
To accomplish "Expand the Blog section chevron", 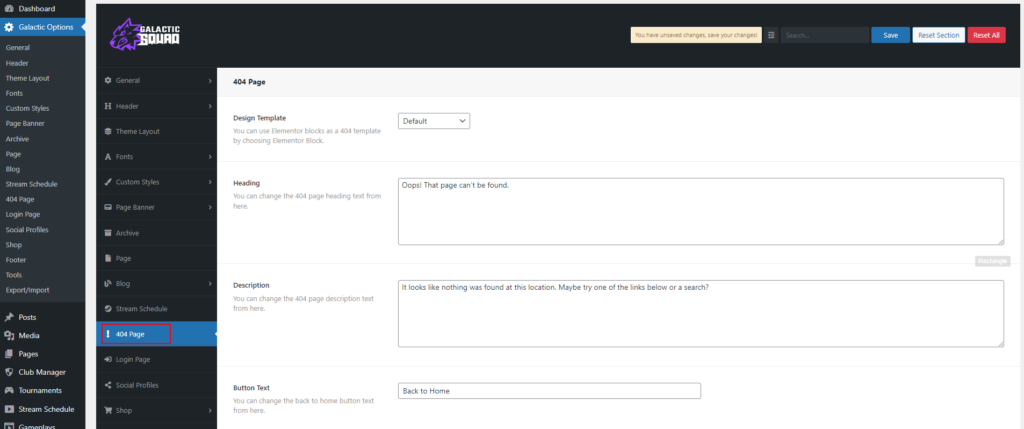I will [210, 284].
